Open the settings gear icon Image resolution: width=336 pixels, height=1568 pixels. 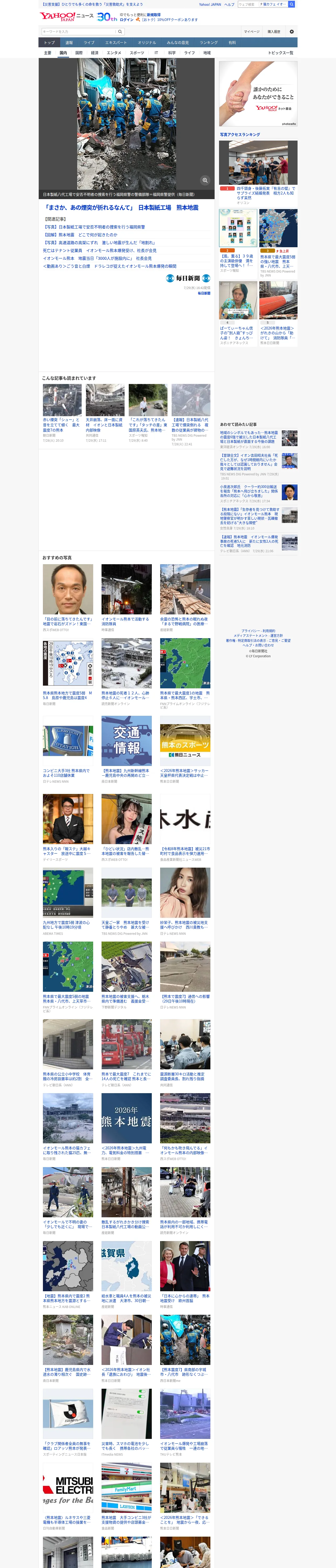[x=292, y=32]
